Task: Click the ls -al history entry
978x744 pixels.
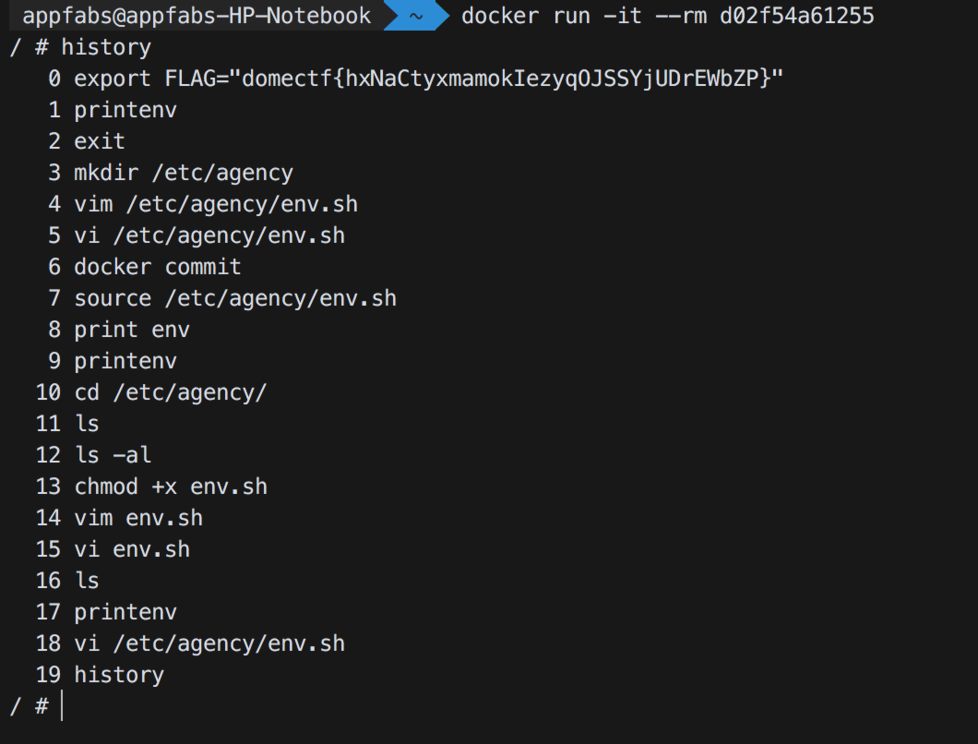Action: [x=112, y=455]
